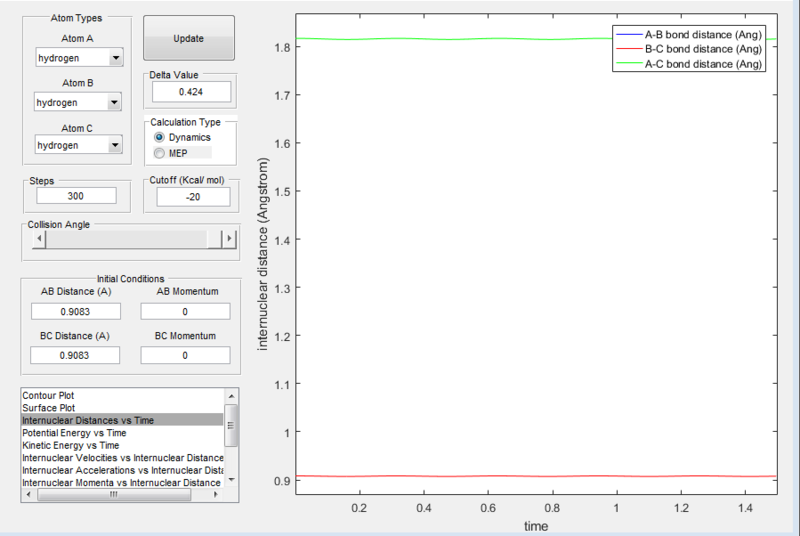800x536 pixels.
Task: Select Internuclear Velocities vs Internuclear Distance
Action: point(122,457)
